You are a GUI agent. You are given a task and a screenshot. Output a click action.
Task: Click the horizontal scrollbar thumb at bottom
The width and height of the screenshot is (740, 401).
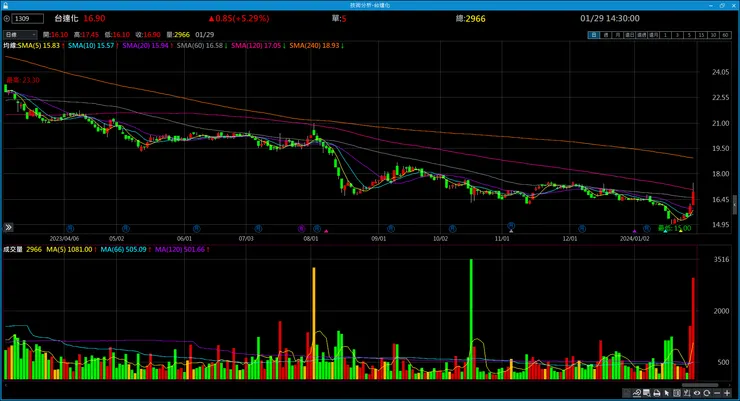coord(700,384)
